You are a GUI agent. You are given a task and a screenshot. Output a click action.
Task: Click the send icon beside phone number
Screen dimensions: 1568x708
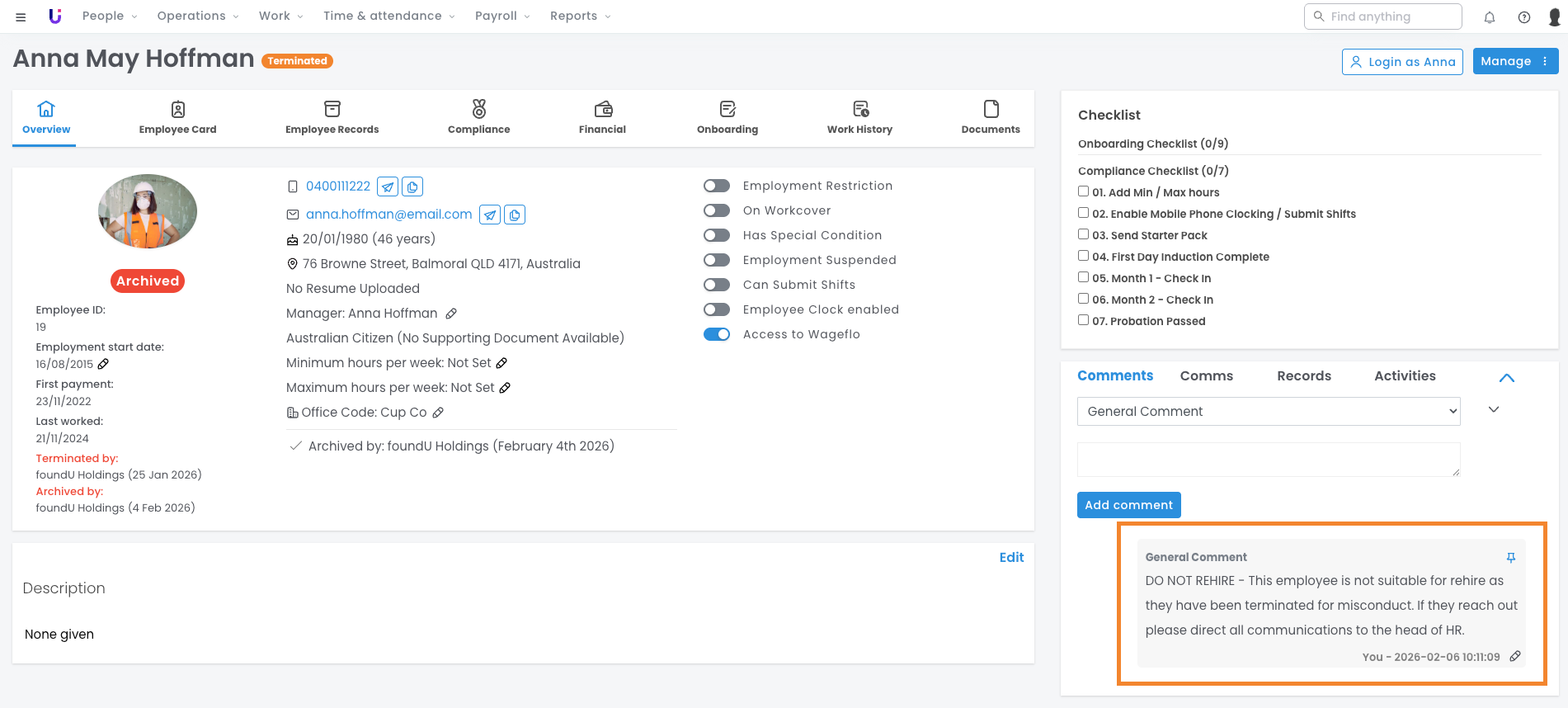(388, 186)
